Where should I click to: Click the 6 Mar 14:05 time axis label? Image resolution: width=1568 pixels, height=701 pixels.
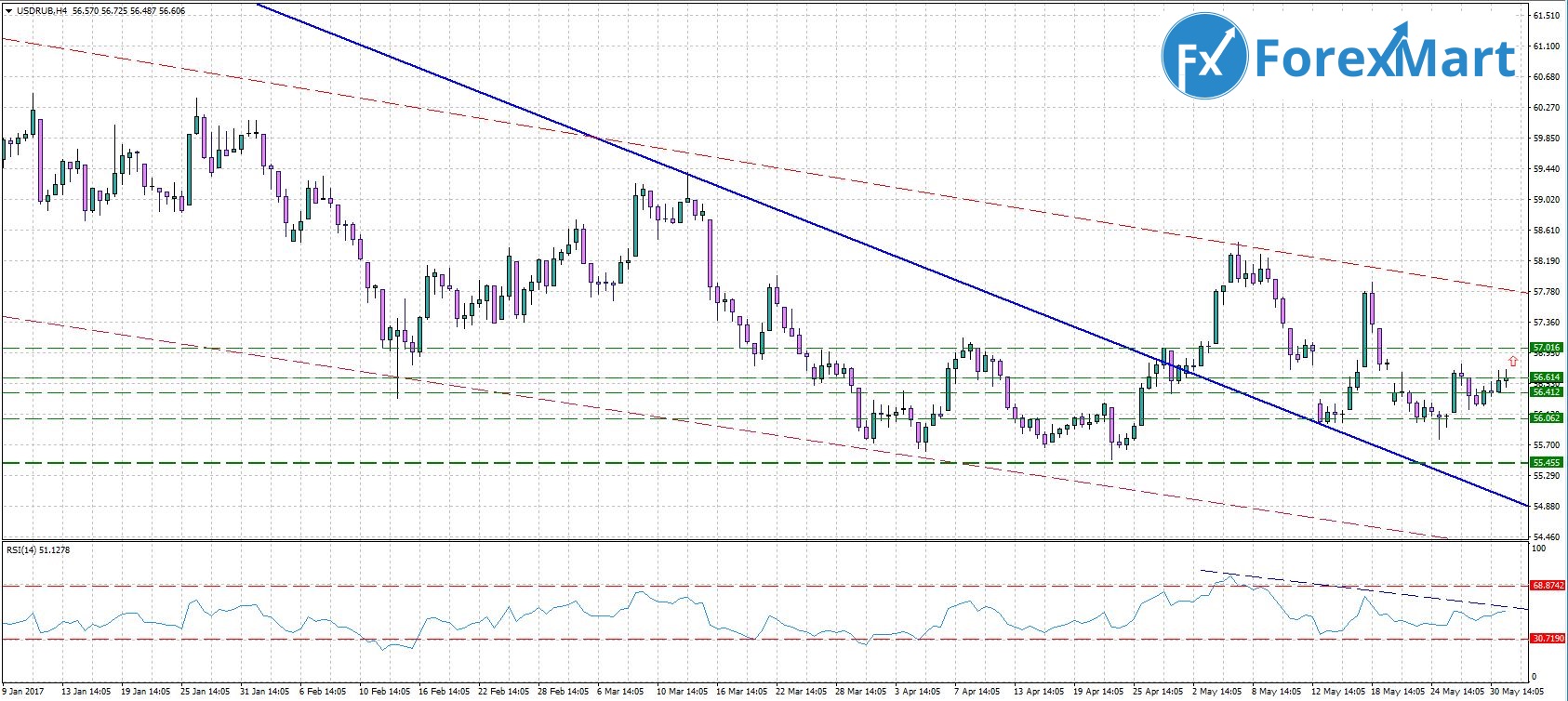620,692
